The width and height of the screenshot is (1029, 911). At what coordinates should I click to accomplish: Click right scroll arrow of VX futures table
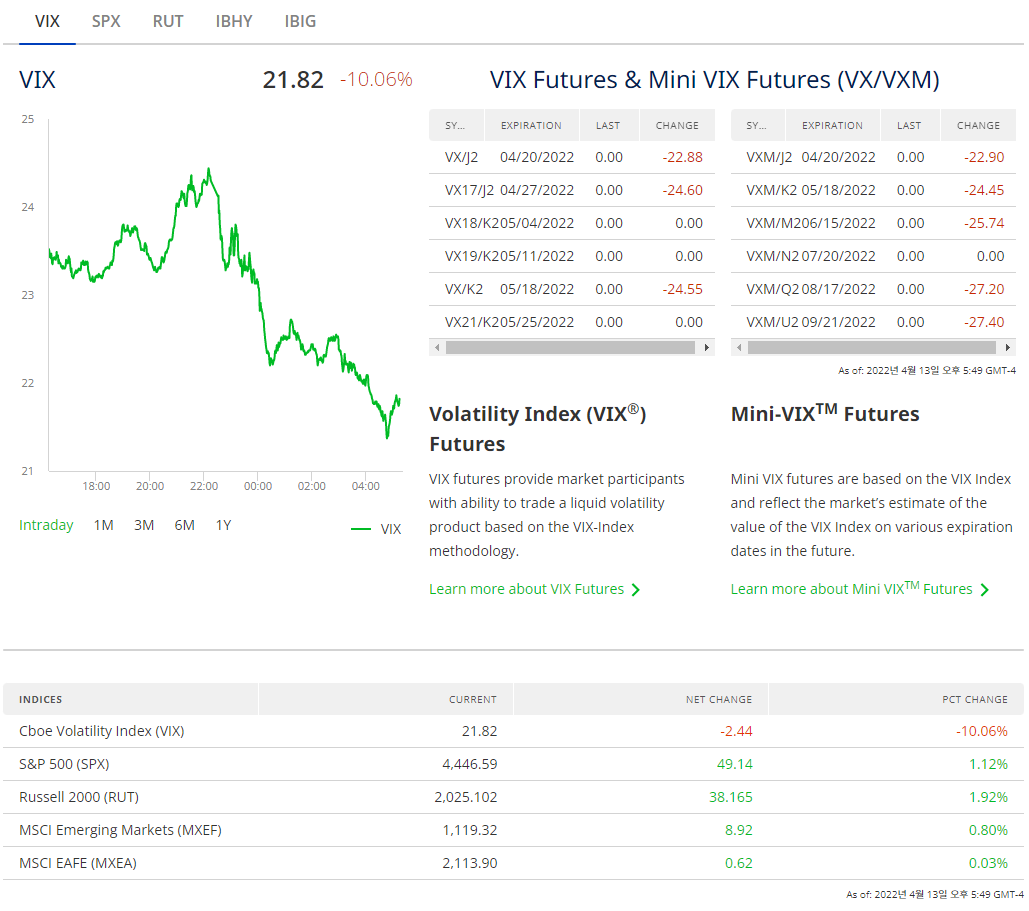(x=707, y=348)
